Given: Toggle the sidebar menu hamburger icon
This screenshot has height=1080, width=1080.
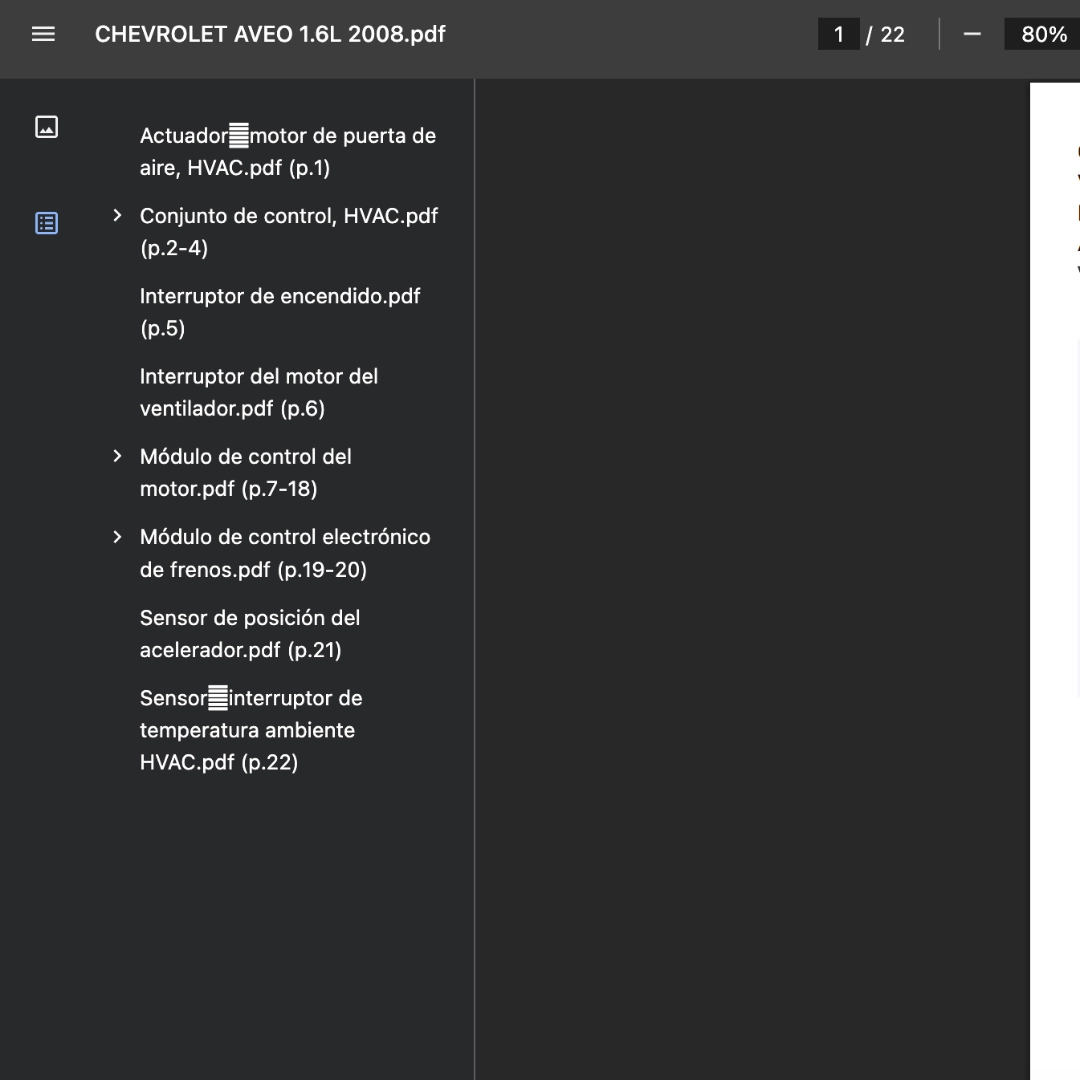Looking at the screenshot, I should [x=43, y=34].
